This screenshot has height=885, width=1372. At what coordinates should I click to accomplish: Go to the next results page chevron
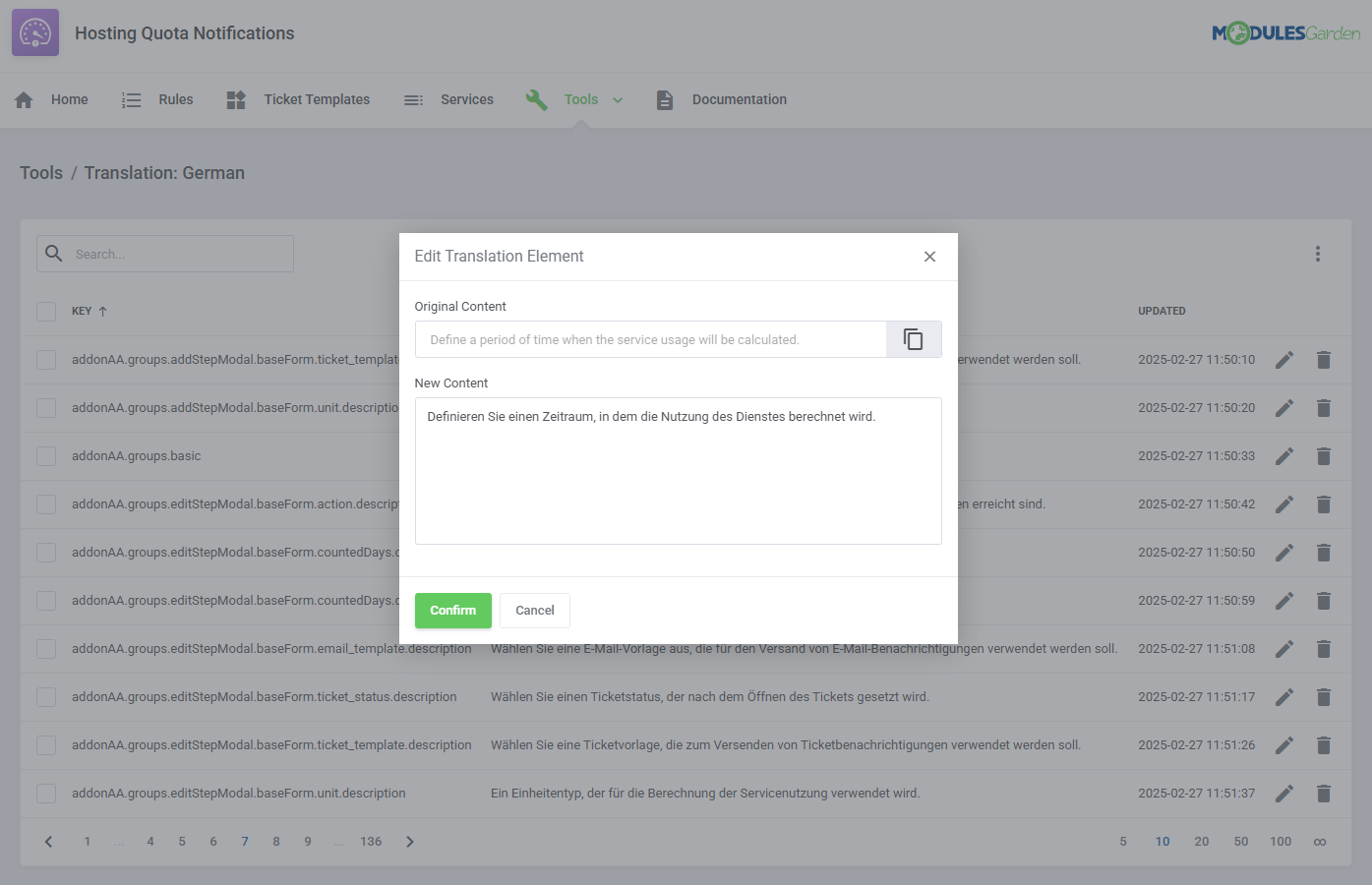(410, 841)
